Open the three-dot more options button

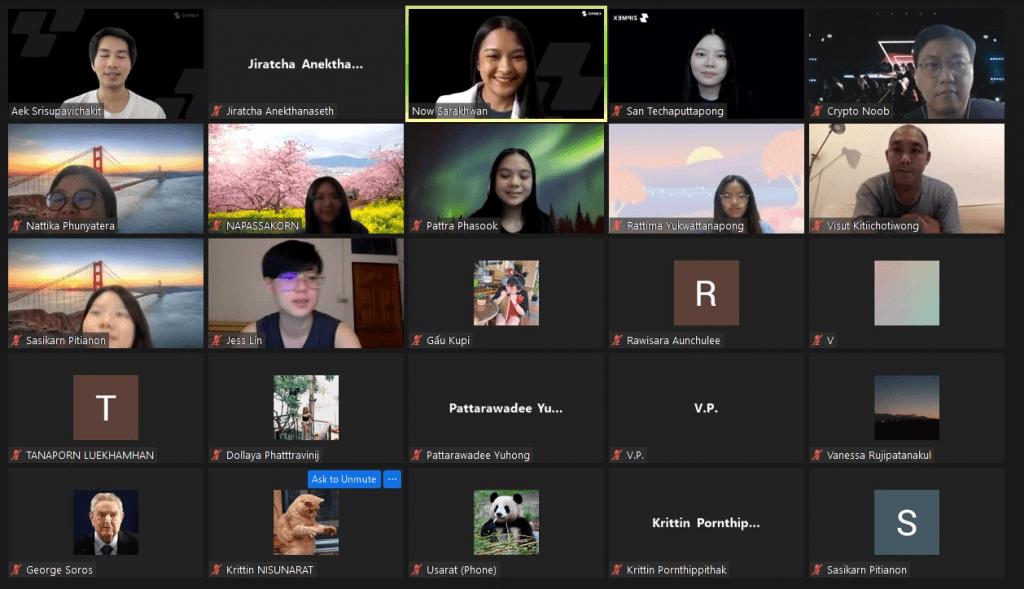click(392, 479)
